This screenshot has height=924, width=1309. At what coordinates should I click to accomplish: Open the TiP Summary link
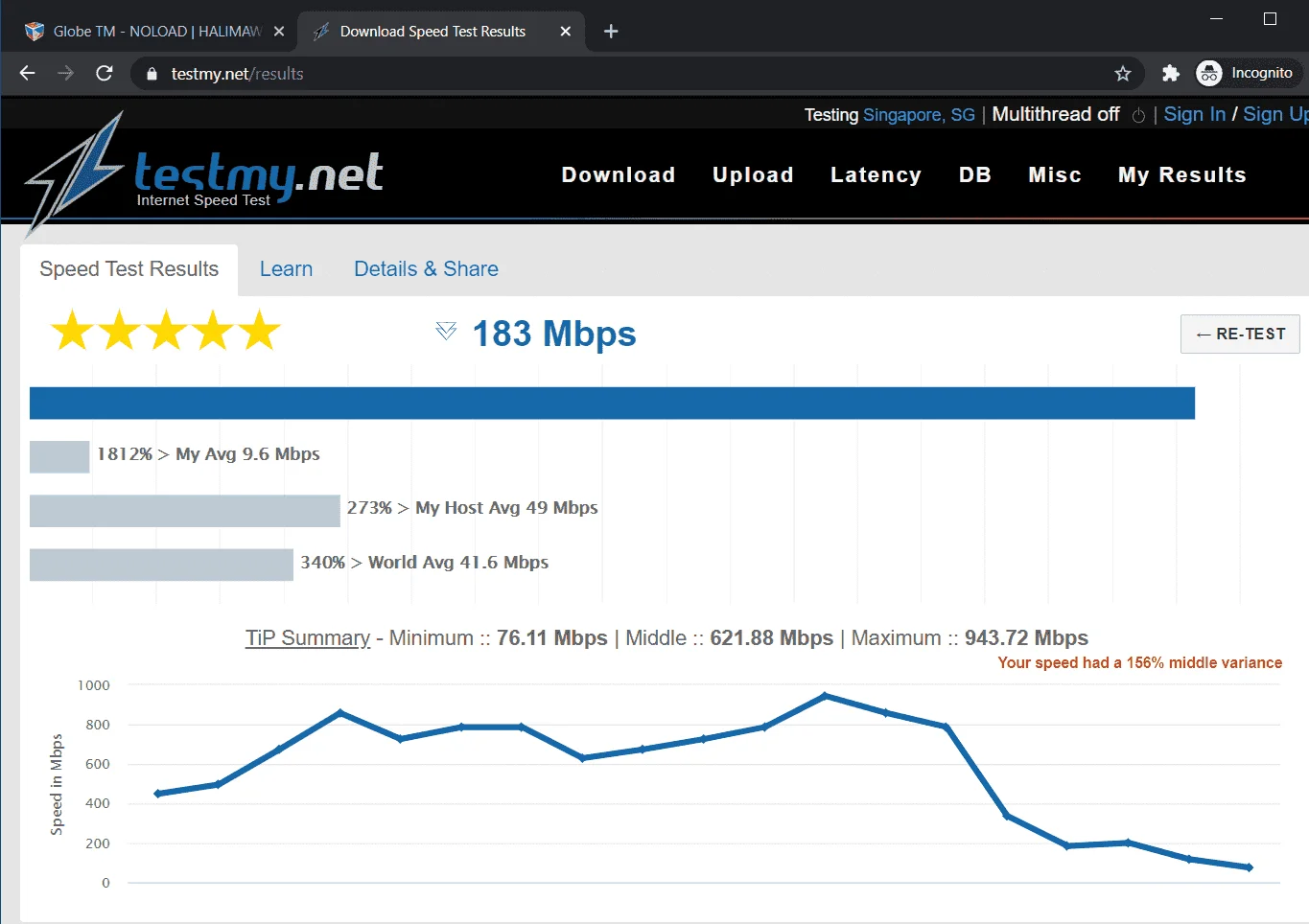point(308,638)
